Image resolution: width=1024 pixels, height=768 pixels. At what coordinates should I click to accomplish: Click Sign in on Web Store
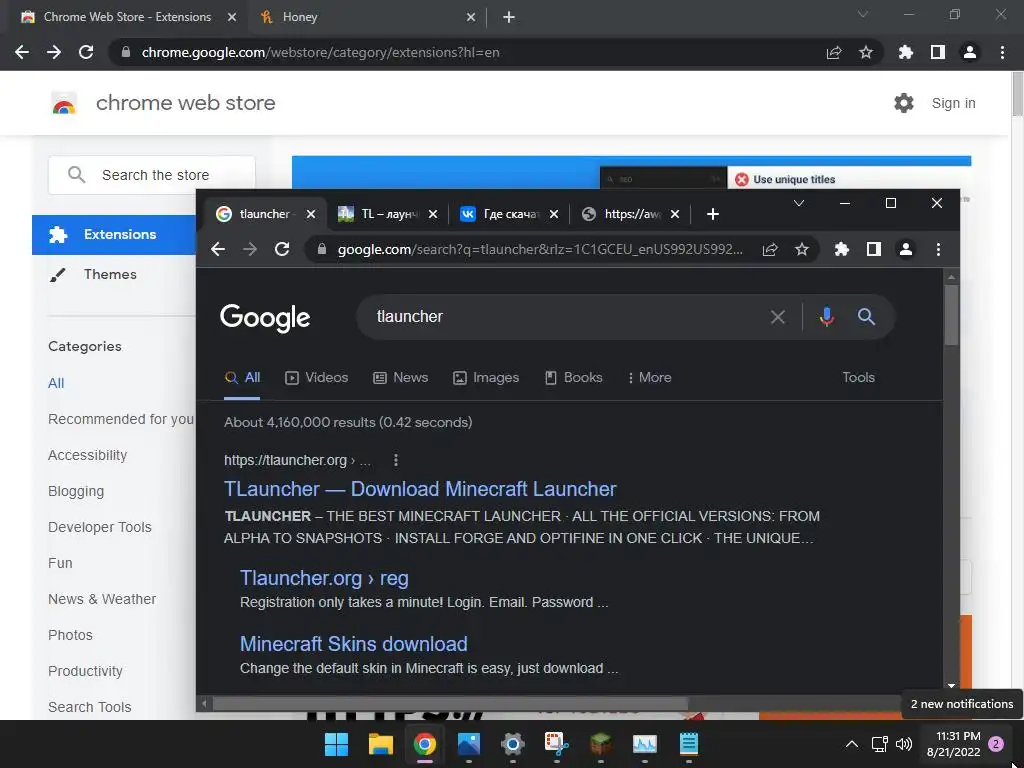[x=953, y=103]
